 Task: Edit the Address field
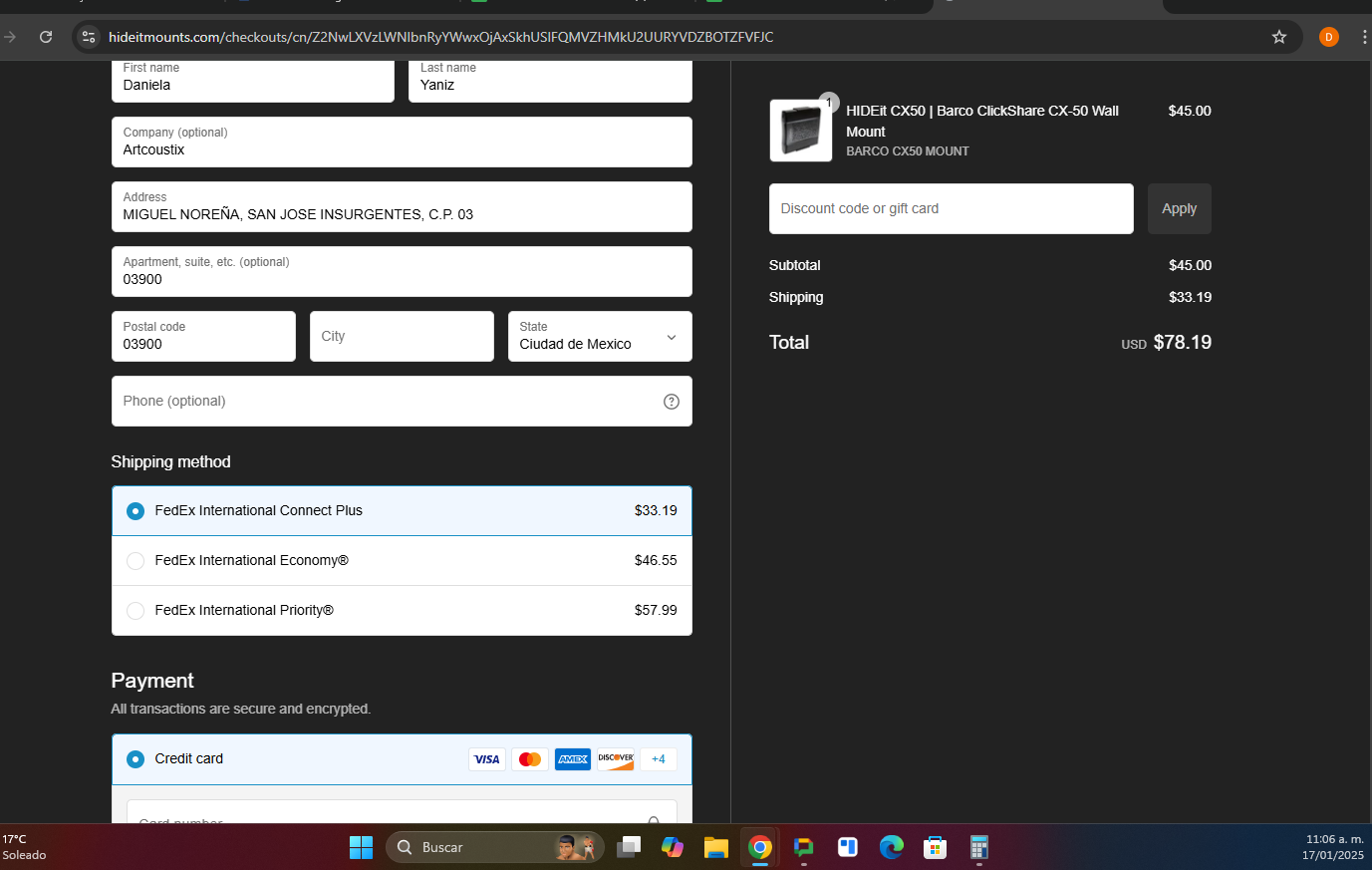tap(402, 207)
